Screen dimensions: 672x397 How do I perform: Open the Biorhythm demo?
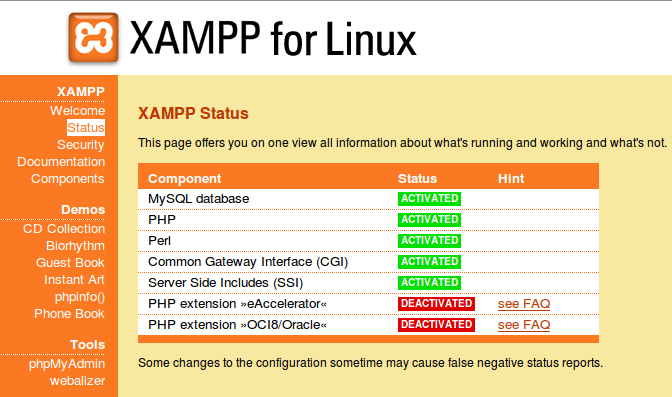[75, 246]
